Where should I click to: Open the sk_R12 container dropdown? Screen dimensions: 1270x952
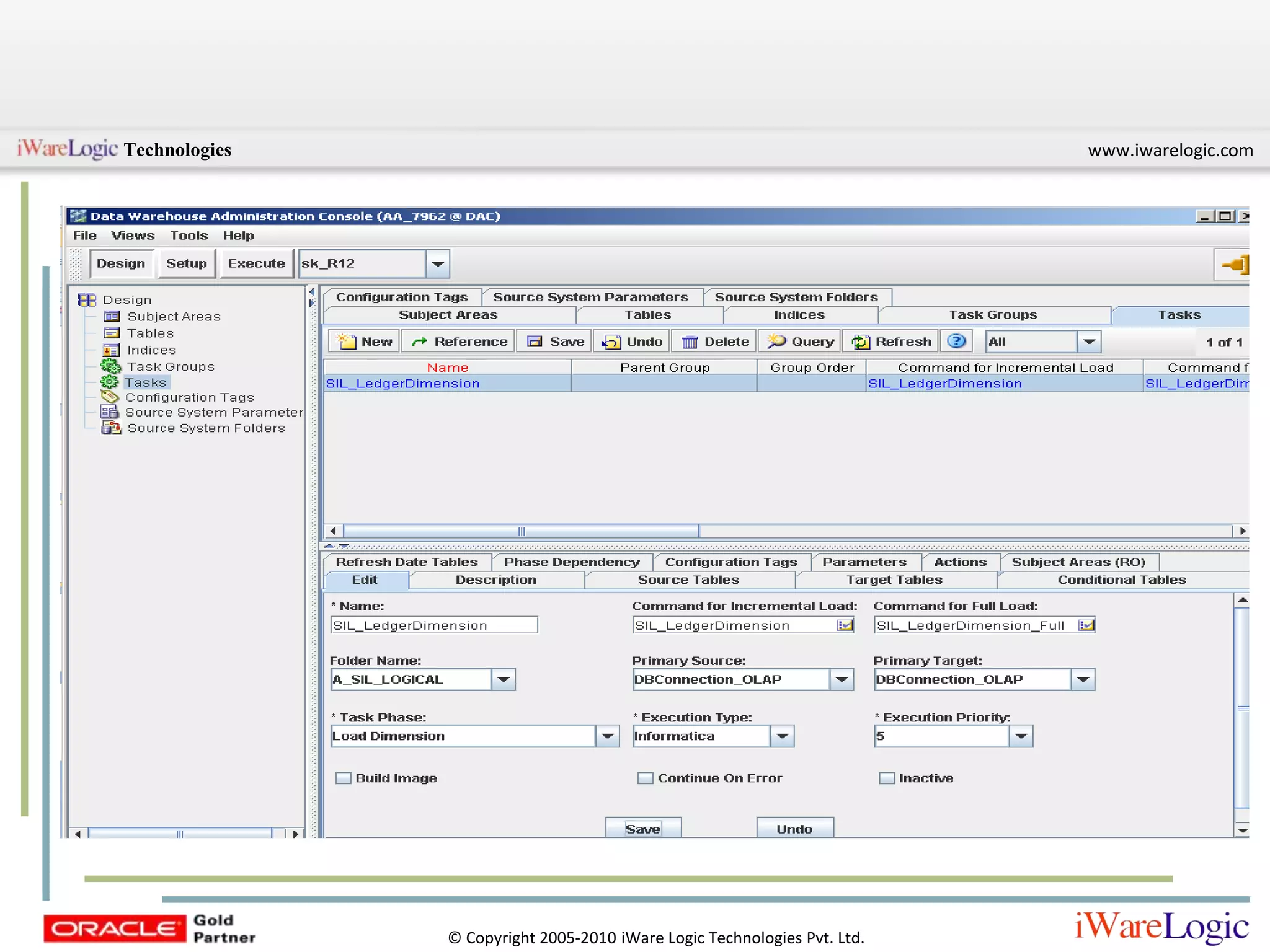tap(438, 263)
